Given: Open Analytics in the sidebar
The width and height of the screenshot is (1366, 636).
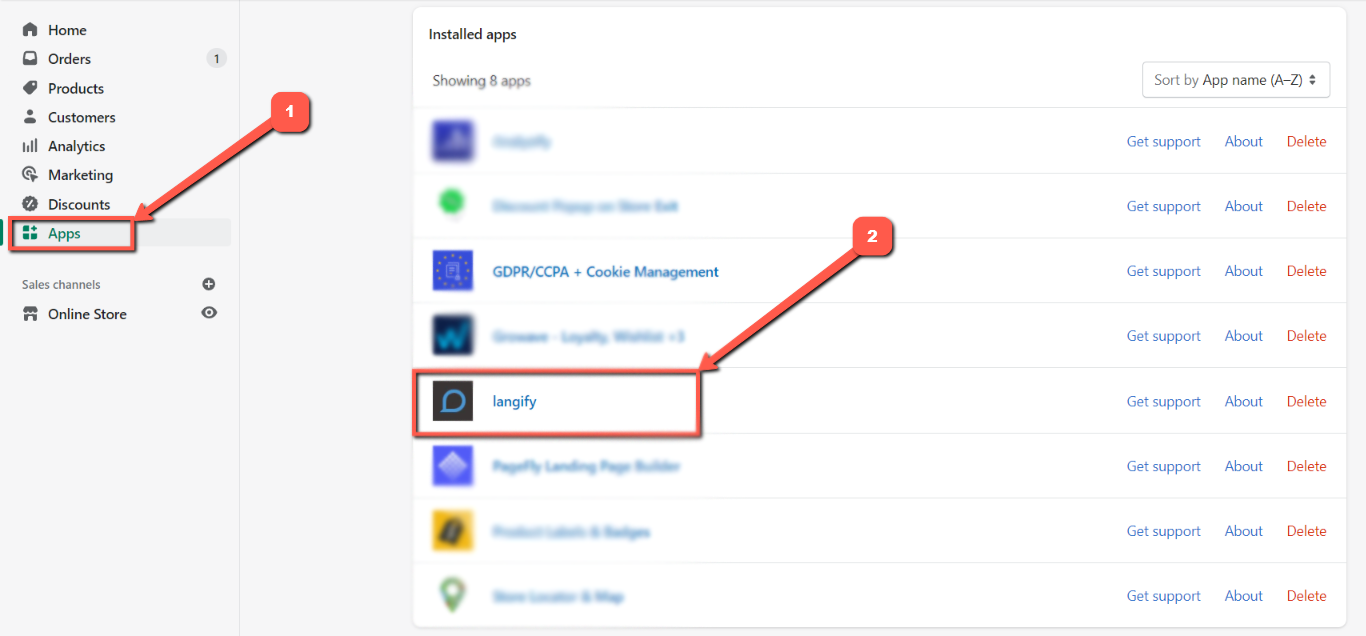Looking at the screenshot, I should click(77, 146).
